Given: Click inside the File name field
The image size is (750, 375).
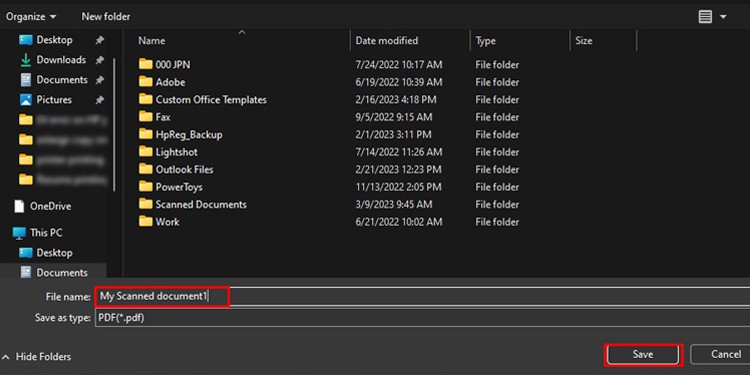Looking at the screenshot, I should pos(422,297).
